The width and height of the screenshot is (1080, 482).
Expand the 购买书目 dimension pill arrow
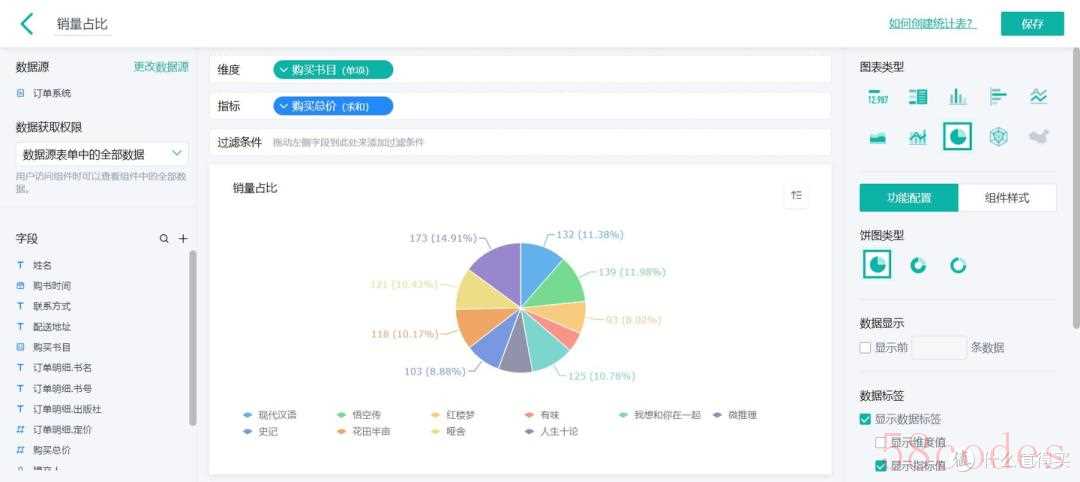point(283,70)
